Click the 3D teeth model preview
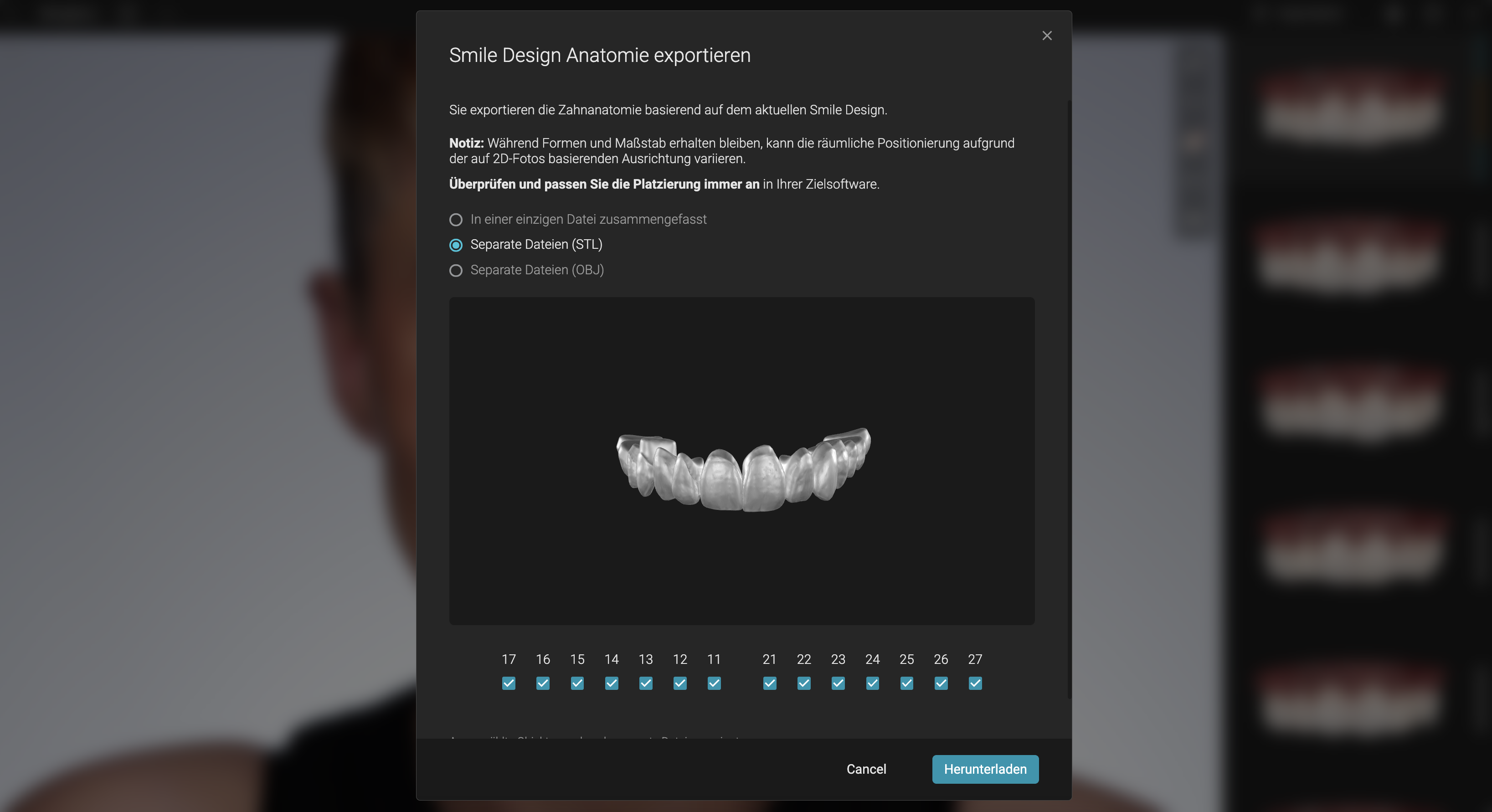Screen dimensions: 1492x812 (742, 470)
